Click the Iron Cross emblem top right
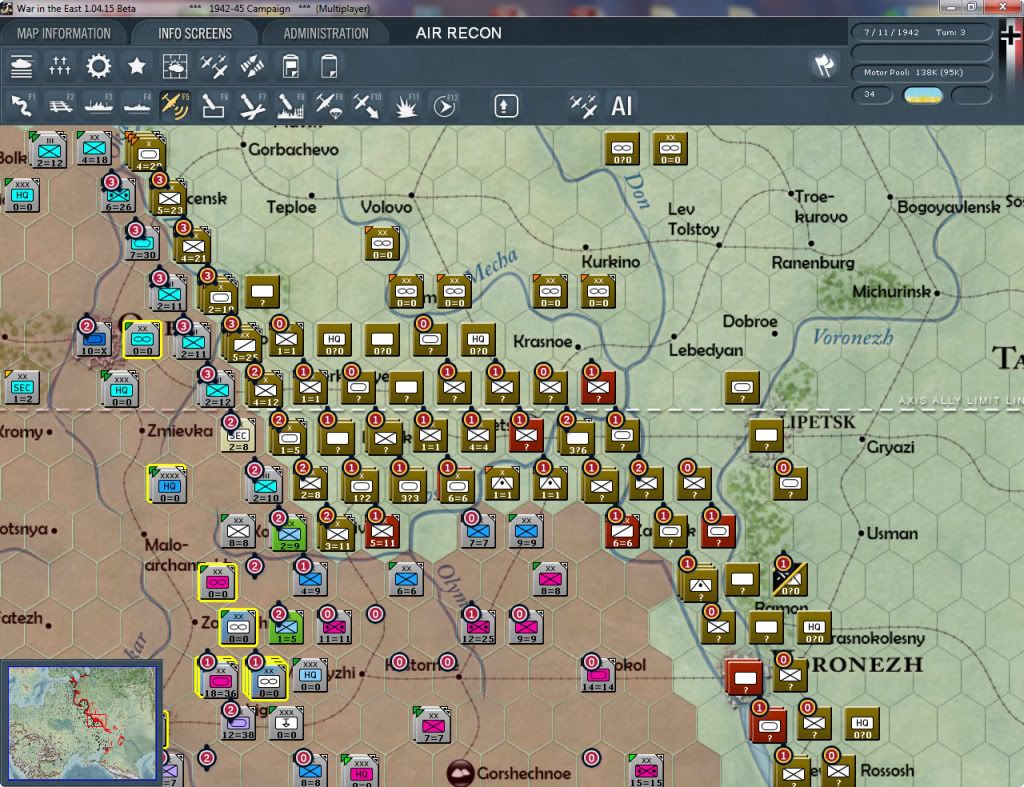 tap(1011, 34)
